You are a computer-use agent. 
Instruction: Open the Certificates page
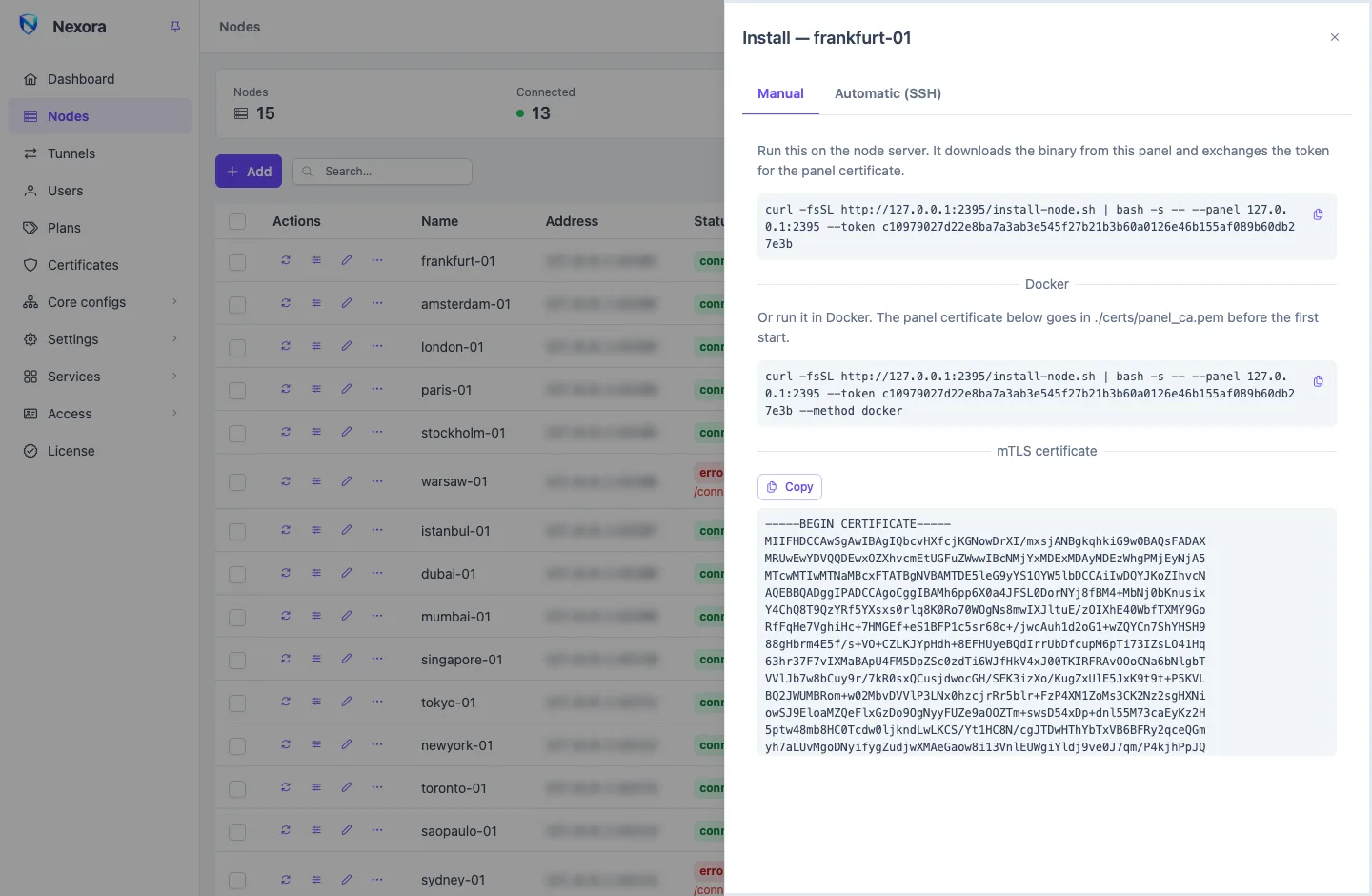[x=99, y=265]
